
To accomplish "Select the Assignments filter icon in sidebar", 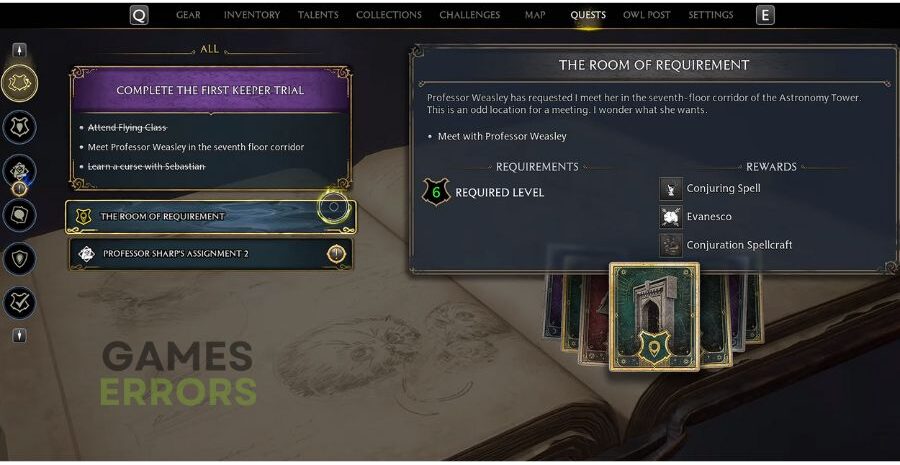I will coord(20,171).
